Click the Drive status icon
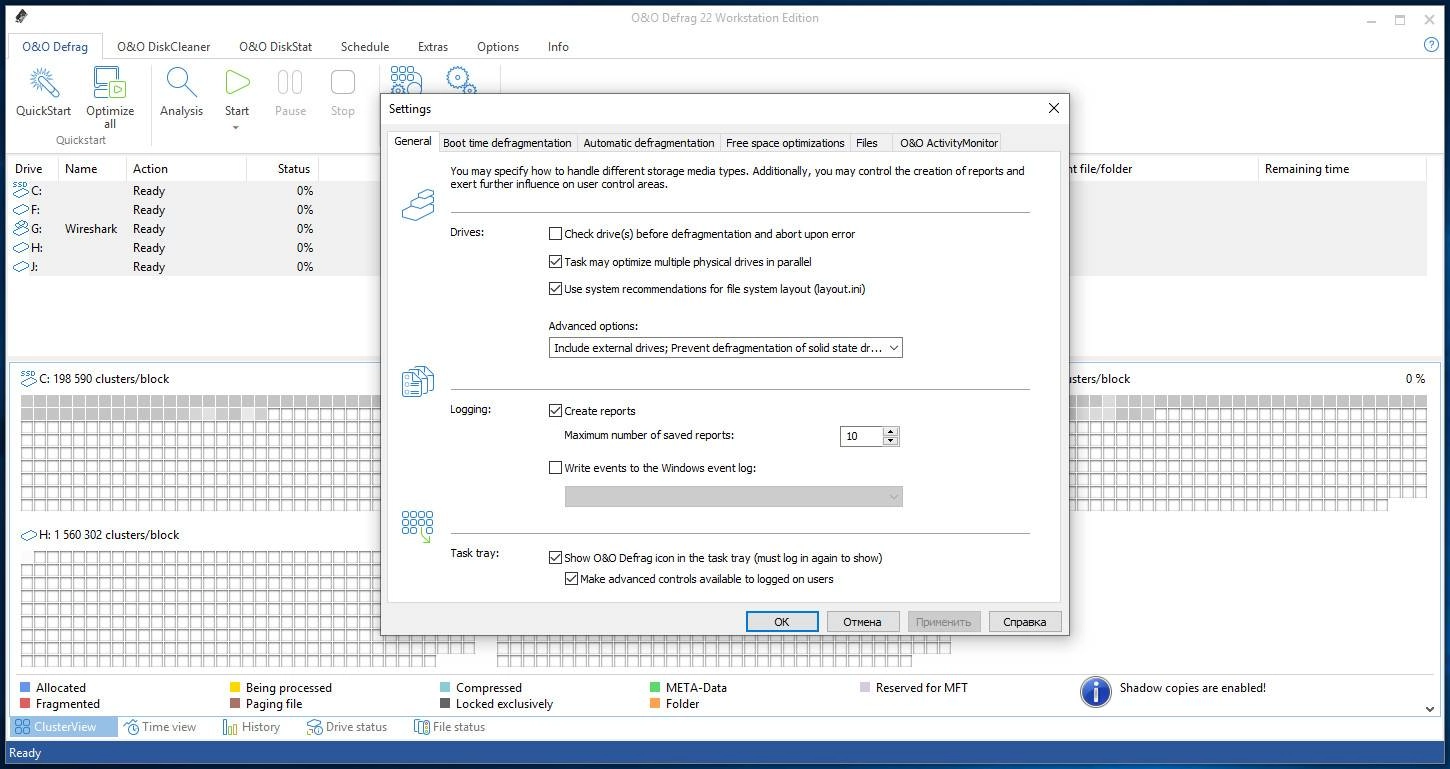Viewport: 1450px width, 769px height. (314, 728)
